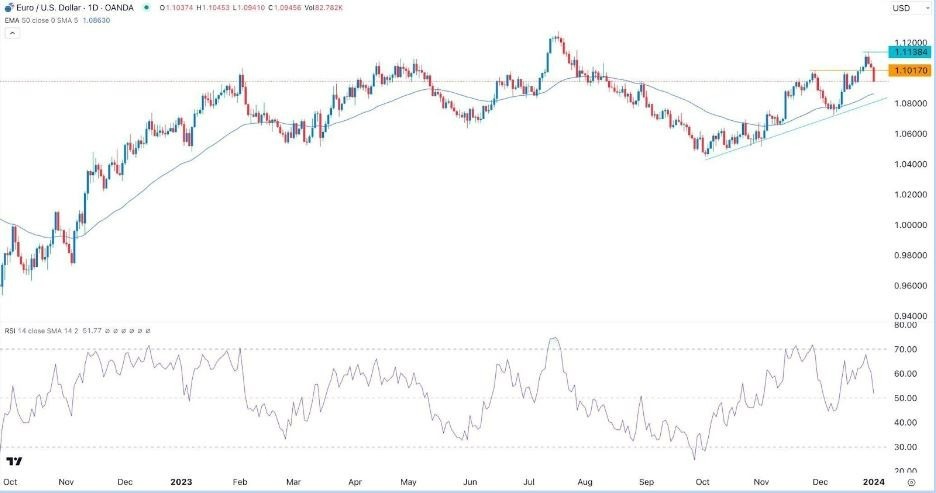Click the 1.04000 price axis label

(911, 164)
